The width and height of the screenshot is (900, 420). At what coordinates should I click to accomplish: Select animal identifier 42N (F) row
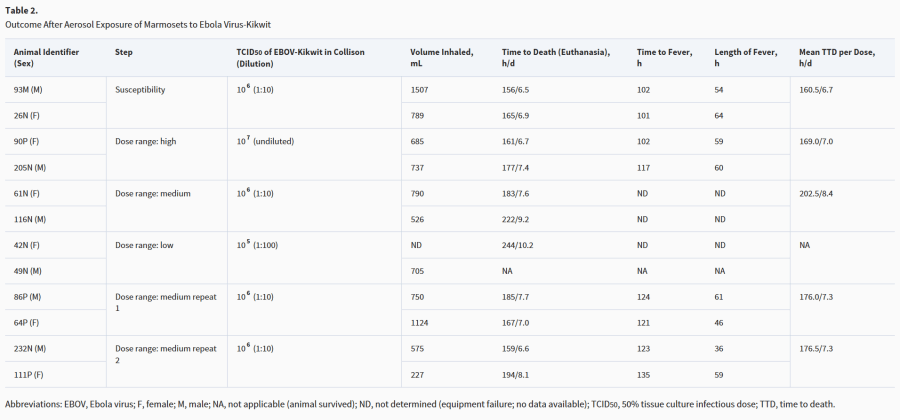[x=28, y=245]
